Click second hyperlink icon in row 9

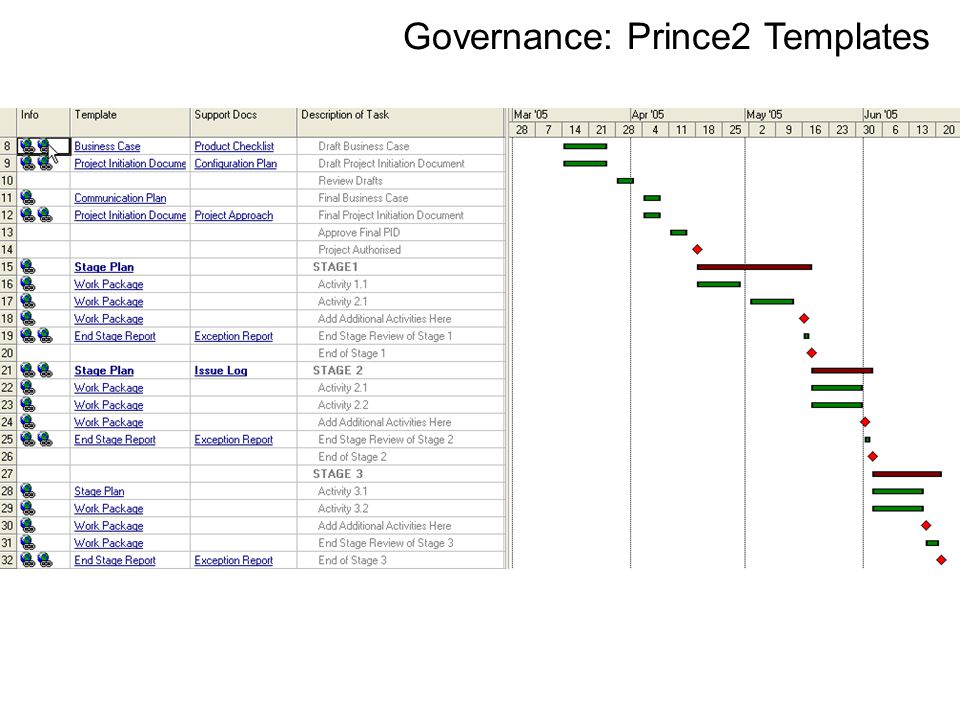[x=45, y=163]
